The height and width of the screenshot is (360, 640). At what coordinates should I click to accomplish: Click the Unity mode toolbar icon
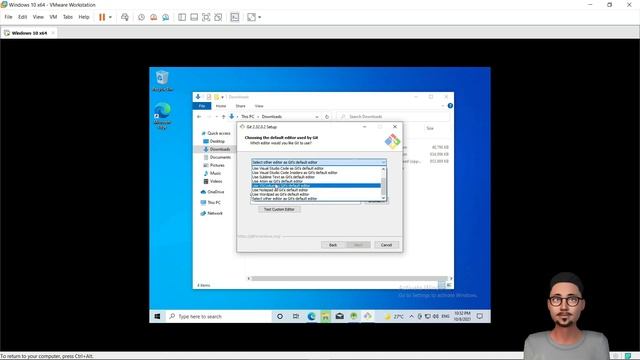[x=218, y=17]
